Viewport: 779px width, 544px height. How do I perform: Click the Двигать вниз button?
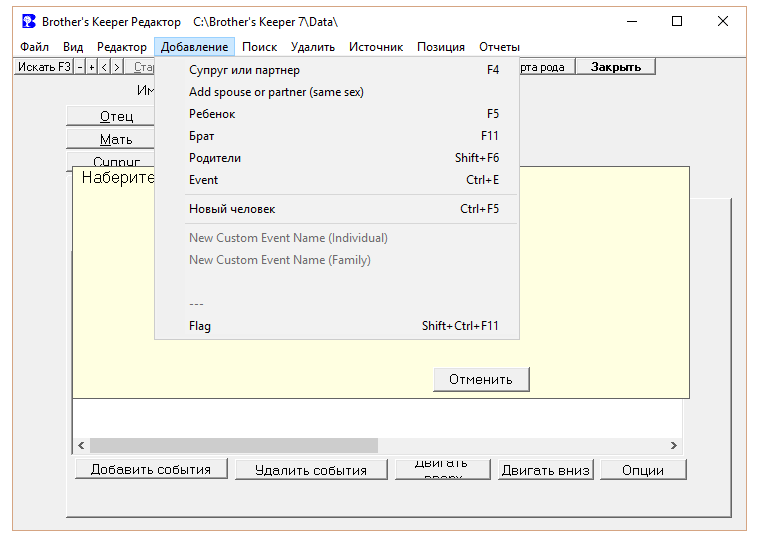coord(545,470)
